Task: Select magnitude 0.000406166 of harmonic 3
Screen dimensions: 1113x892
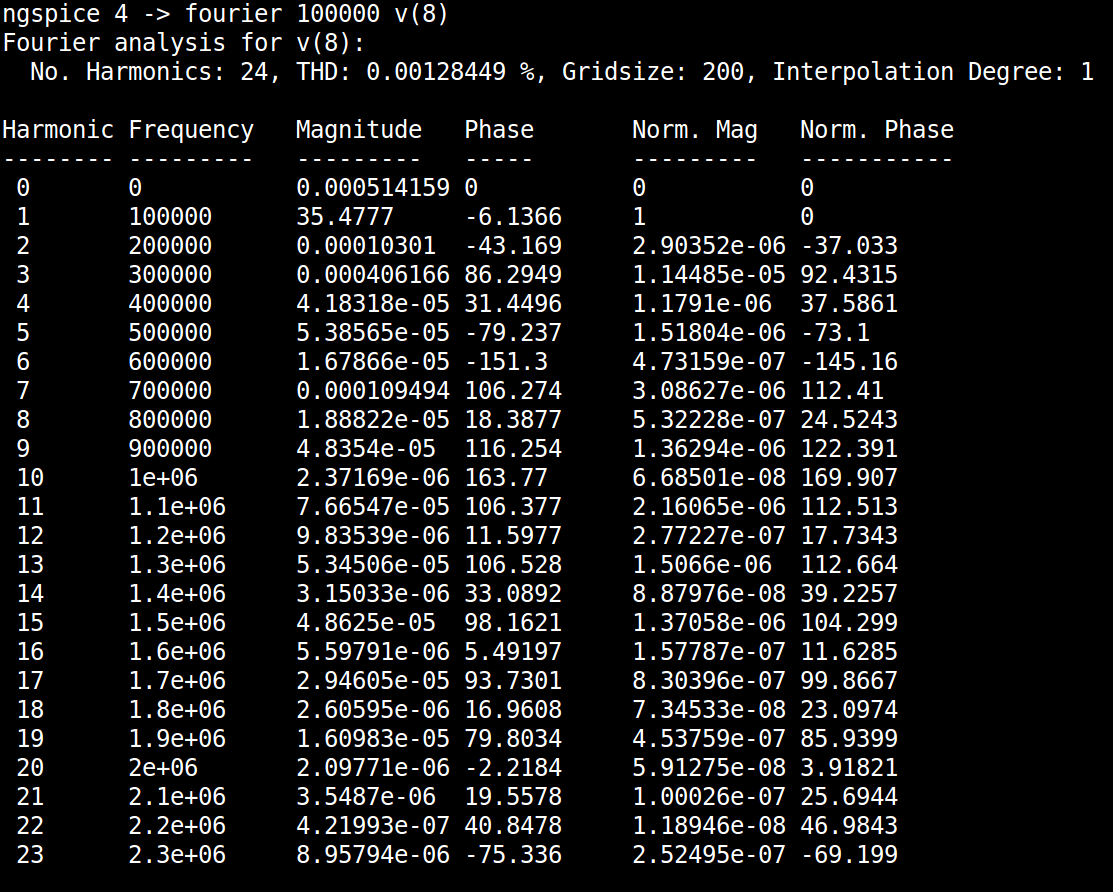Action: click(x=373, y=275)
